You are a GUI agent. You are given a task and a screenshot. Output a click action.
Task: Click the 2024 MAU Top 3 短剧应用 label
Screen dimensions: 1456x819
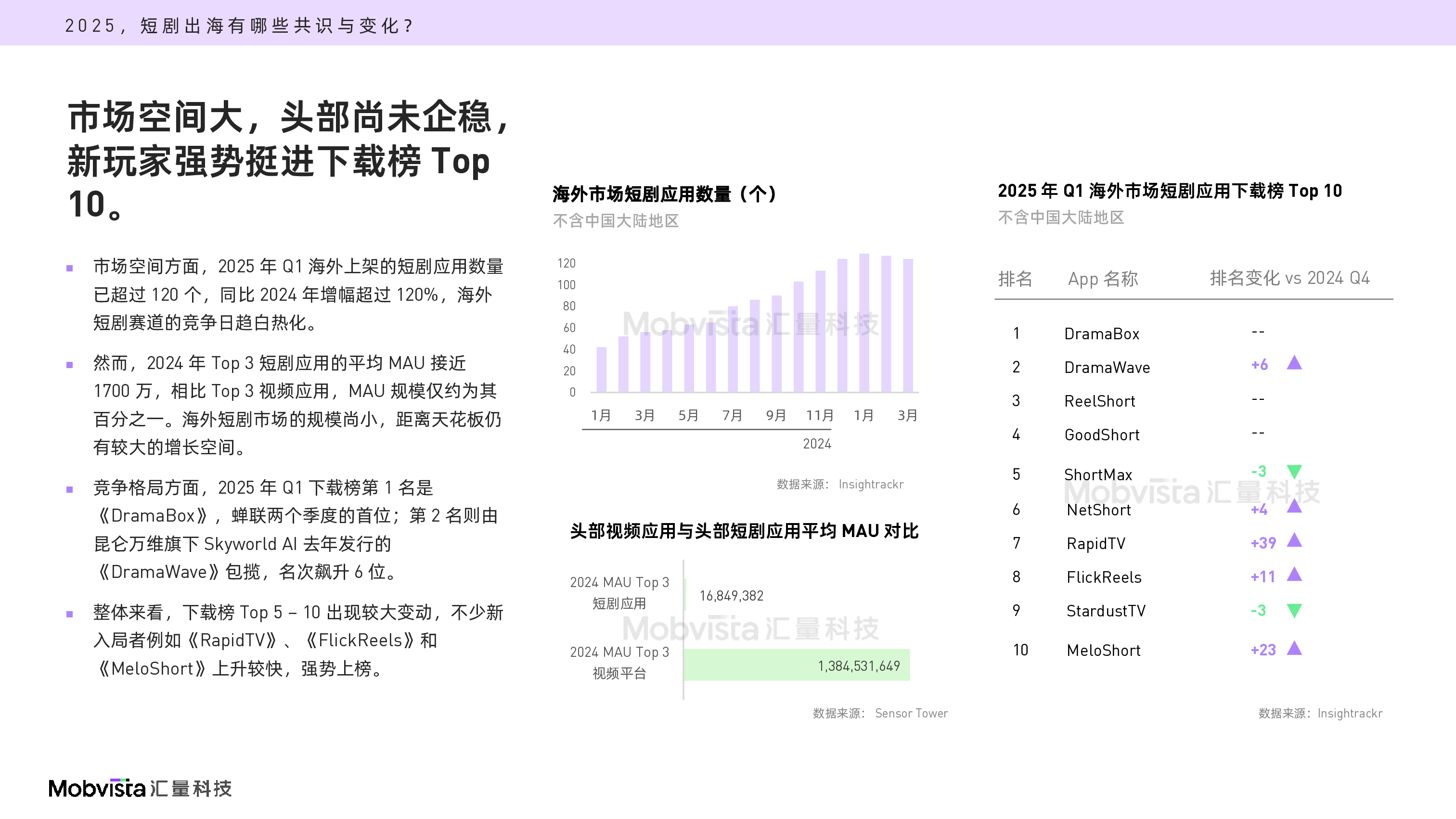pyautogui.click(x=619, y=593)
